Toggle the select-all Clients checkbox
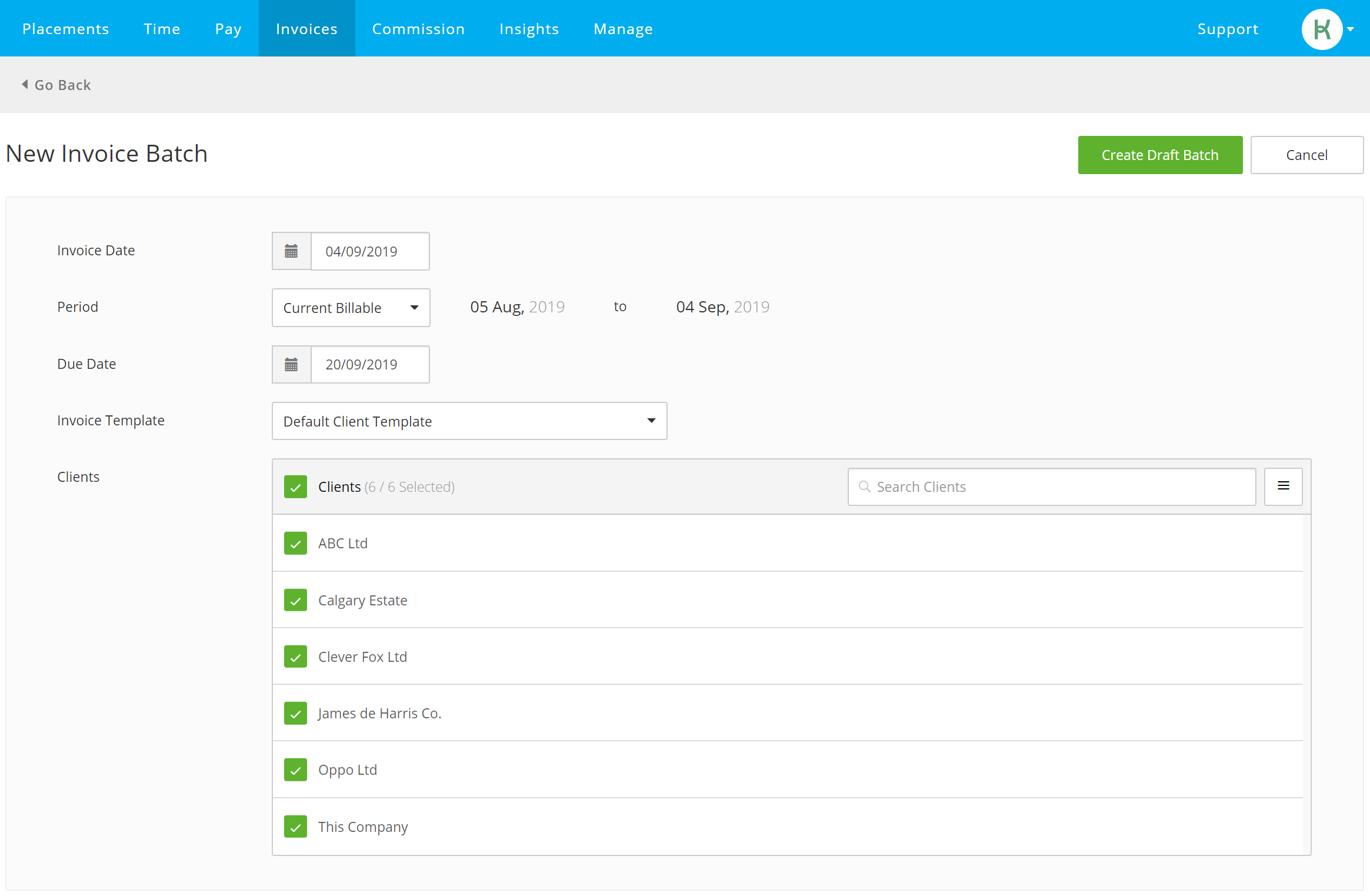1370x896 pixels. pos(295,487)
